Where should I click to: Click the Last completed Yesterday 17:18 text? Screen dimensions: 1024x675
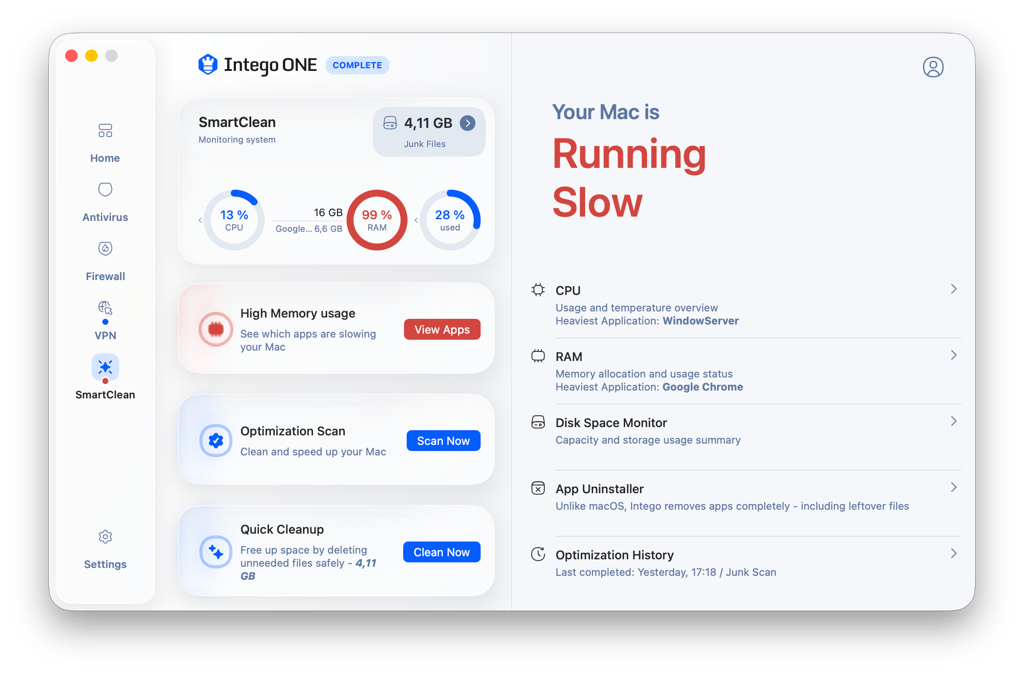click(665, 572)
